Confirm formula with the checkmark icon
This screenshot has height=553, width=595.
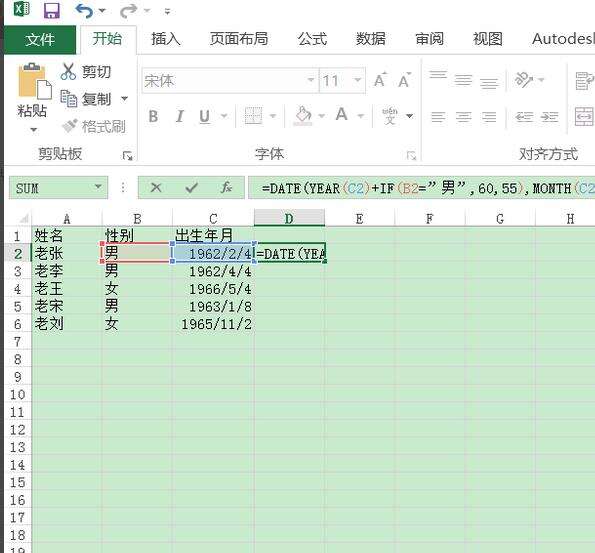pos(192,187)
